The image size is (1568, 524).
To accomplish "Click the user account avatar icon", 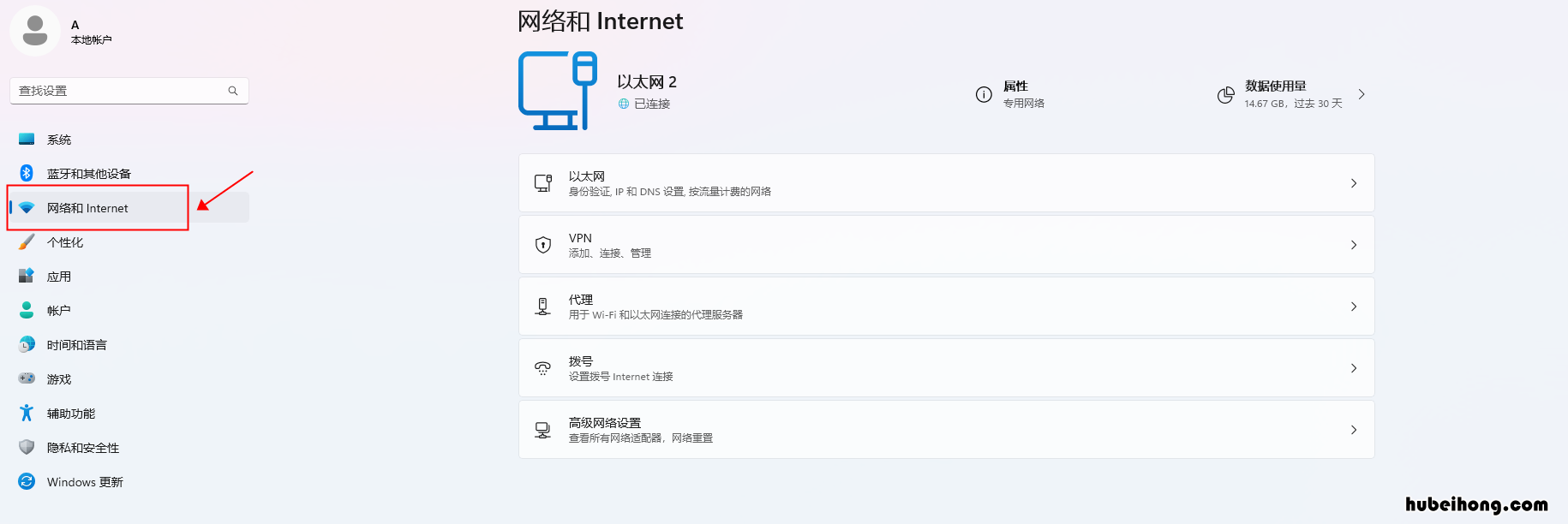I will click(x=35, y=31).
